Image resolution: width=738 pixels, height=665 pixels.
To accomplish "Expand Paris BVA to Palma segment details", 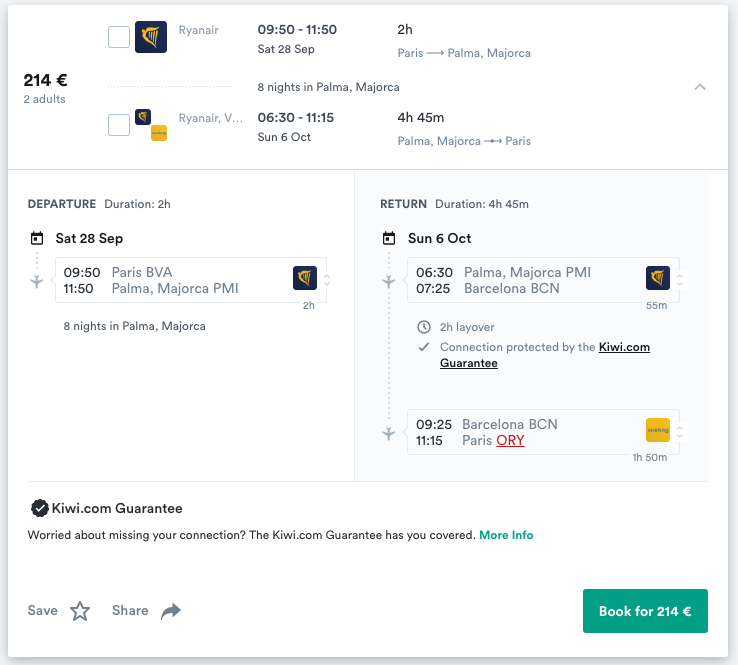I will click(327, 280).
